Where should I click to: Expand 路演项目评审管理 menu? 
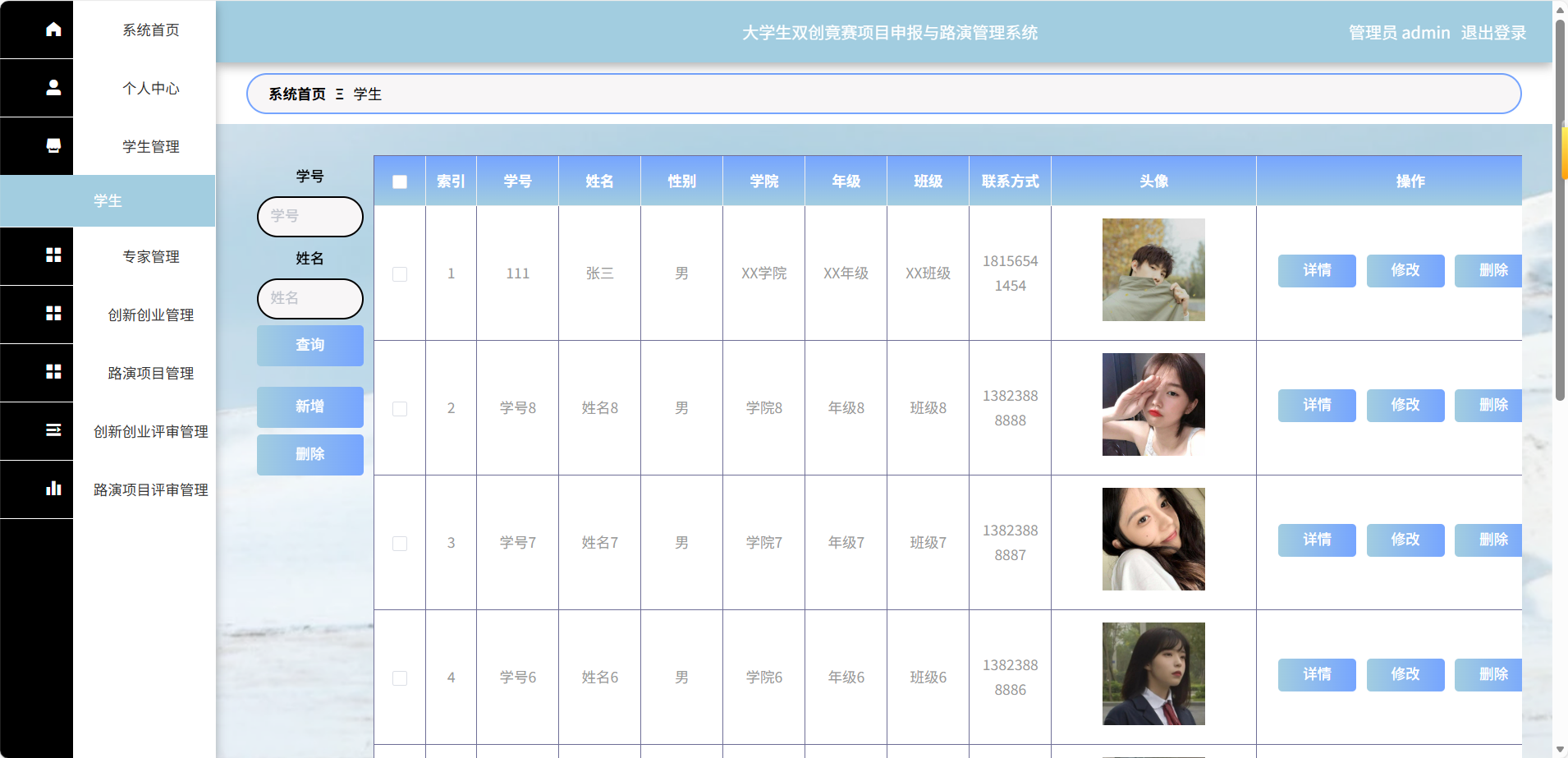151,489
